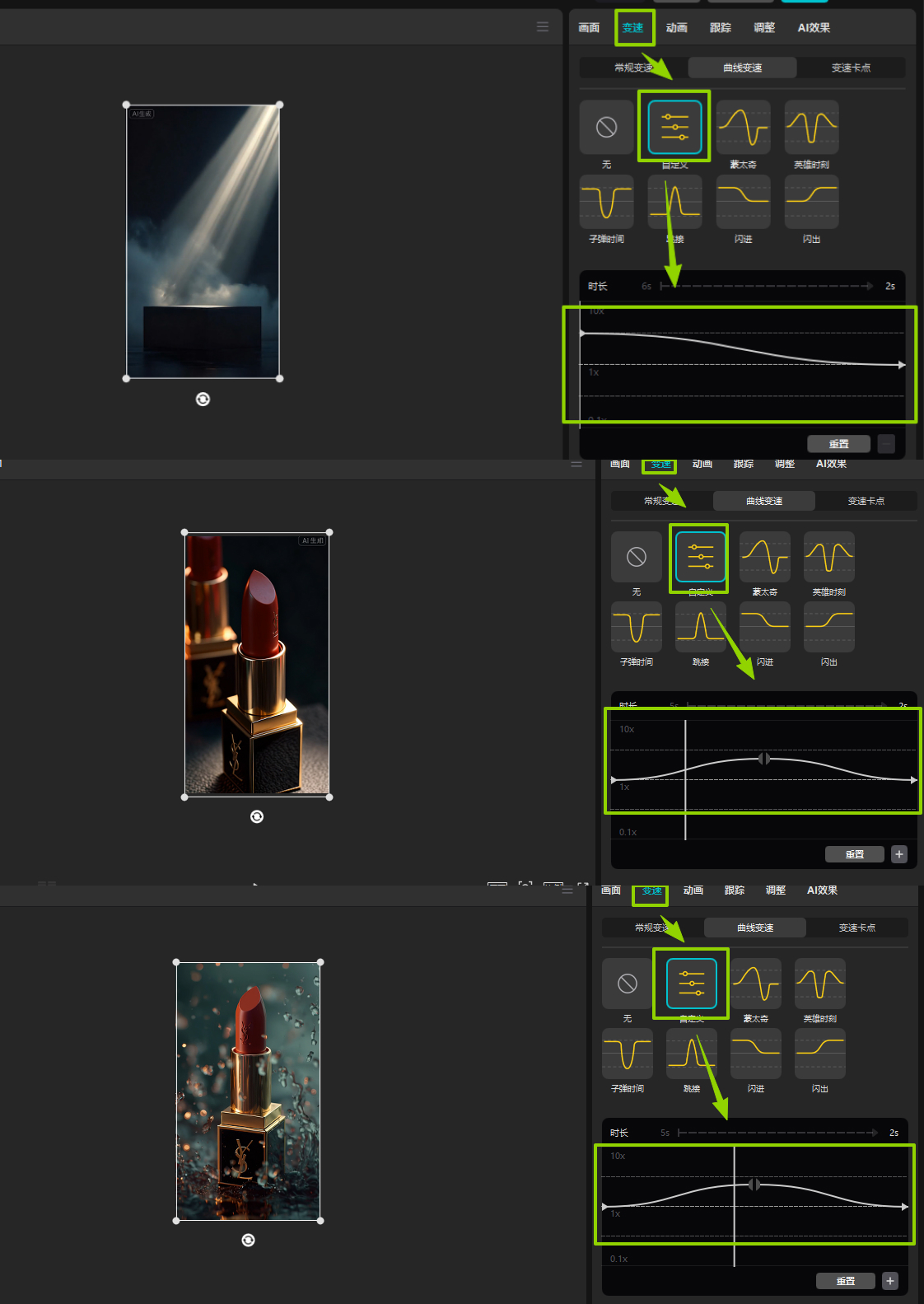This screenshot has height=1304, width=924.
Task: Click rotate handle under the spotlight image
Action: pos(203,400)
